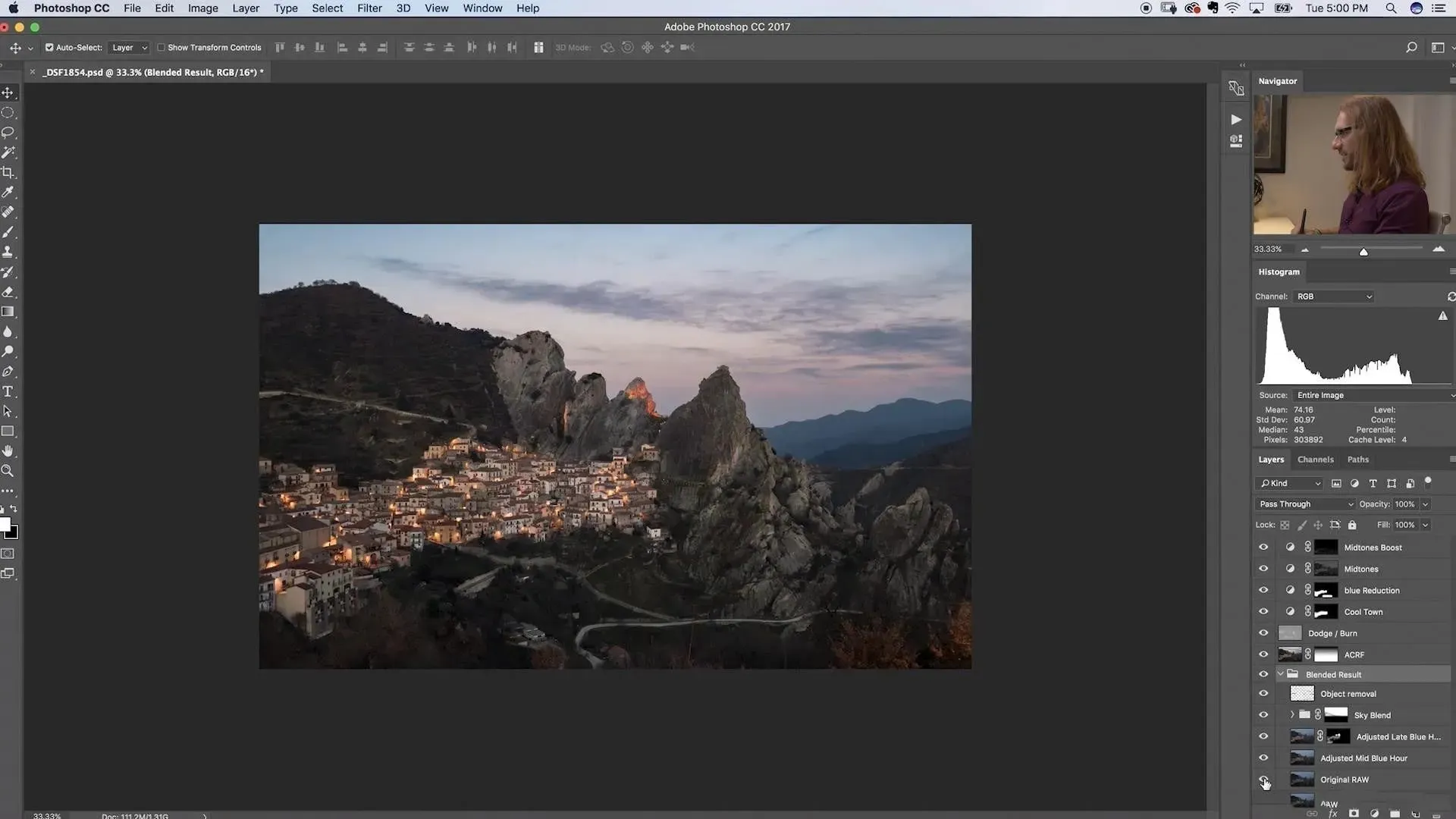Screen dimensions: 1456x819
Task: Select the Lasso tool
Action: point(8,133)
